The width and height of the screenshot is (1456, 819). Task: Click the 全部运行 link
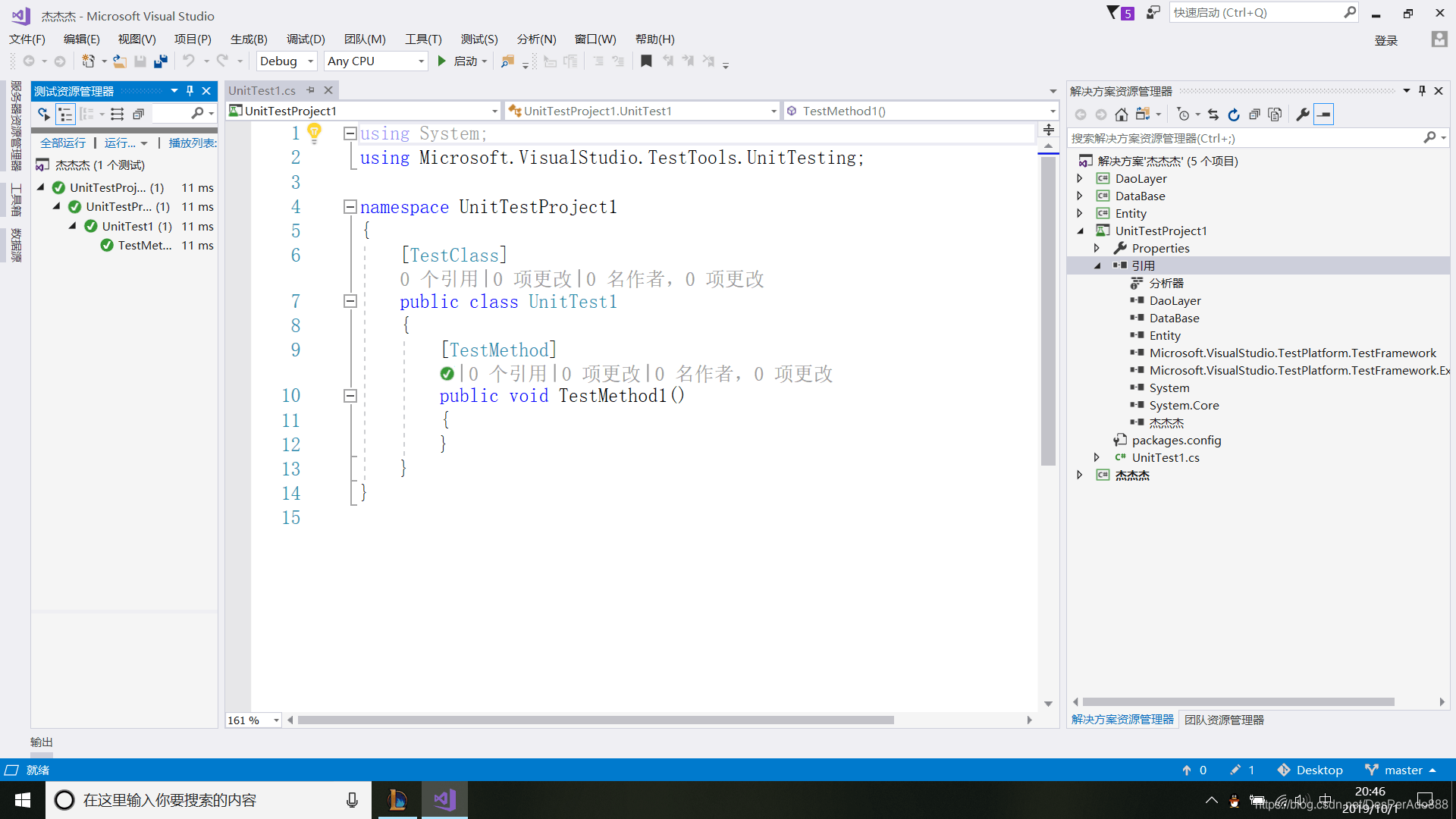63,143
